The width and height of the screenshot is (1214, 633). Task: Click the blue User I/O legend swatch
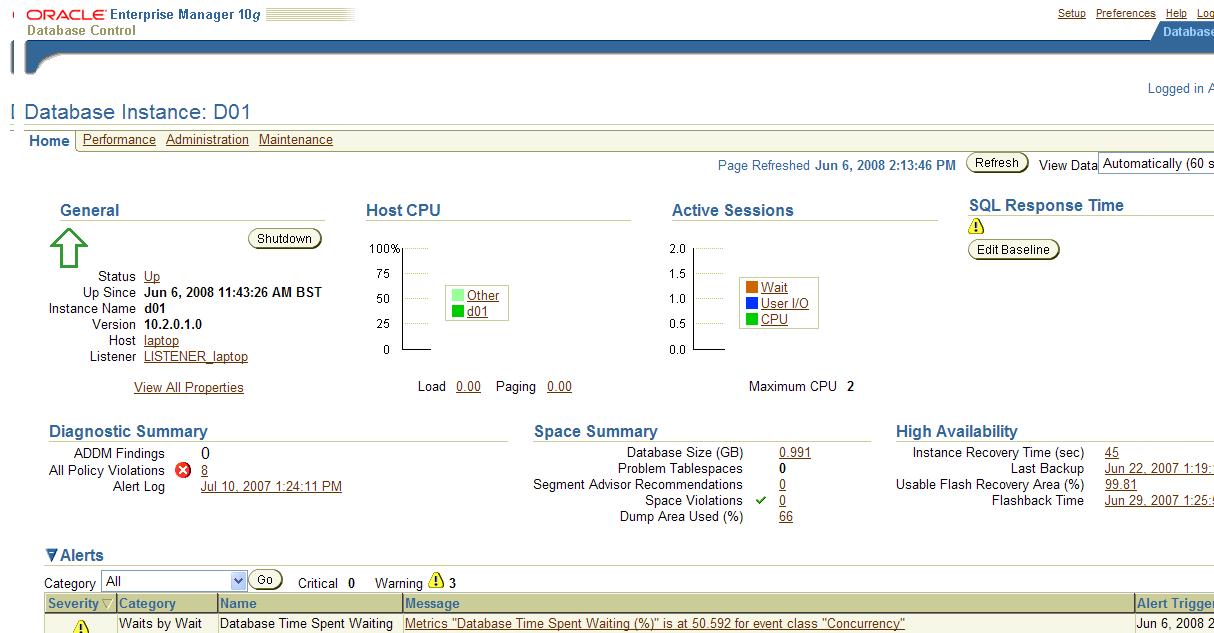tap(752, 303)
